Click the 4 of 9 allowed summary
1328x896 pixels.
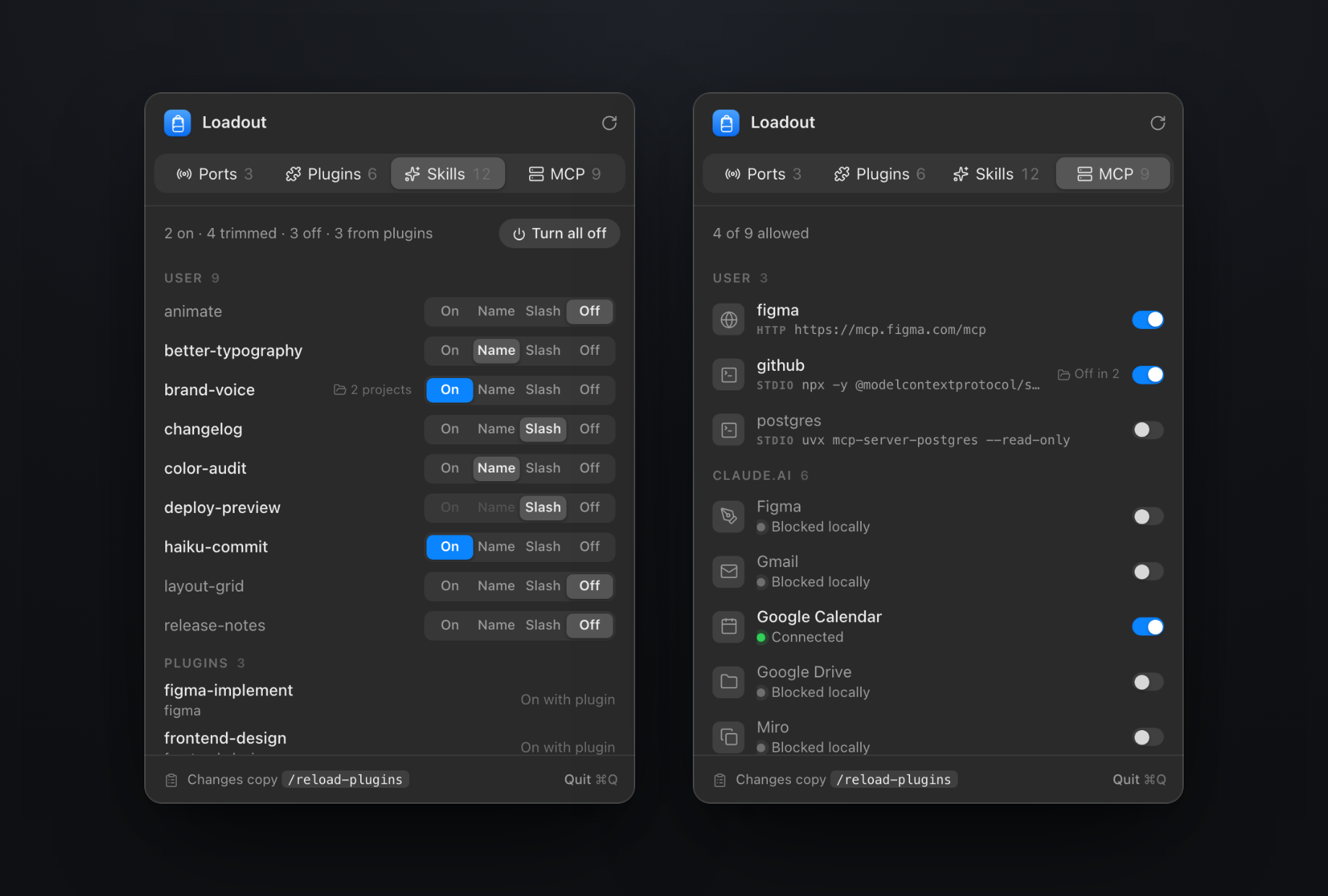click(761, 233)
